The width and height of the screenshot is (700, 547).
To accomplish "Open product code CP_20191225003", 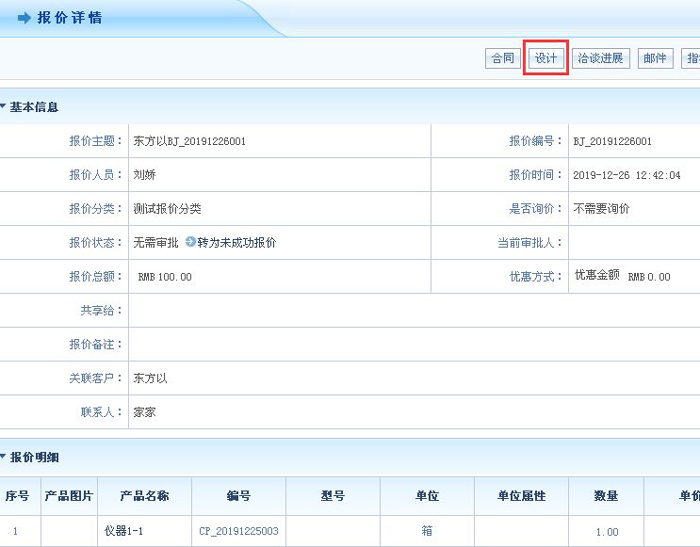I will point(239,532).
